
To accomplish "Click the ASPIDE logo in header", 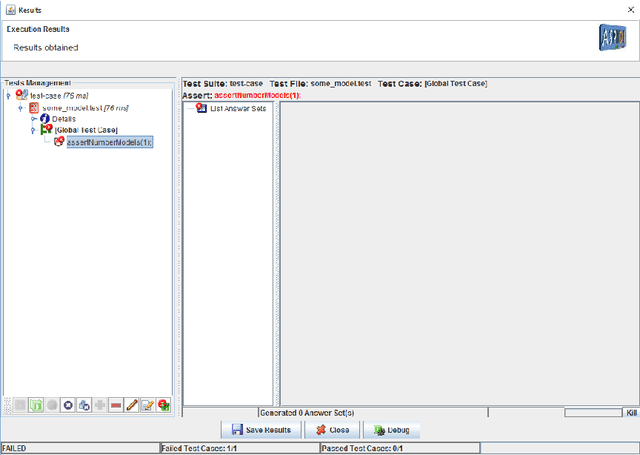I will point(613,38).
